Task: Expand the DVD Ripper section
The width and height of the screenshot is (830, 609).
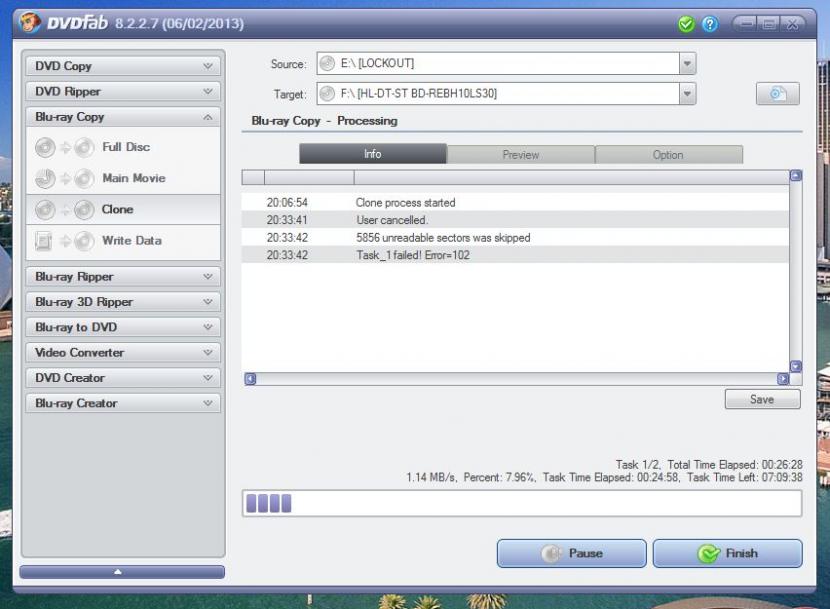Action: [123, 91]
